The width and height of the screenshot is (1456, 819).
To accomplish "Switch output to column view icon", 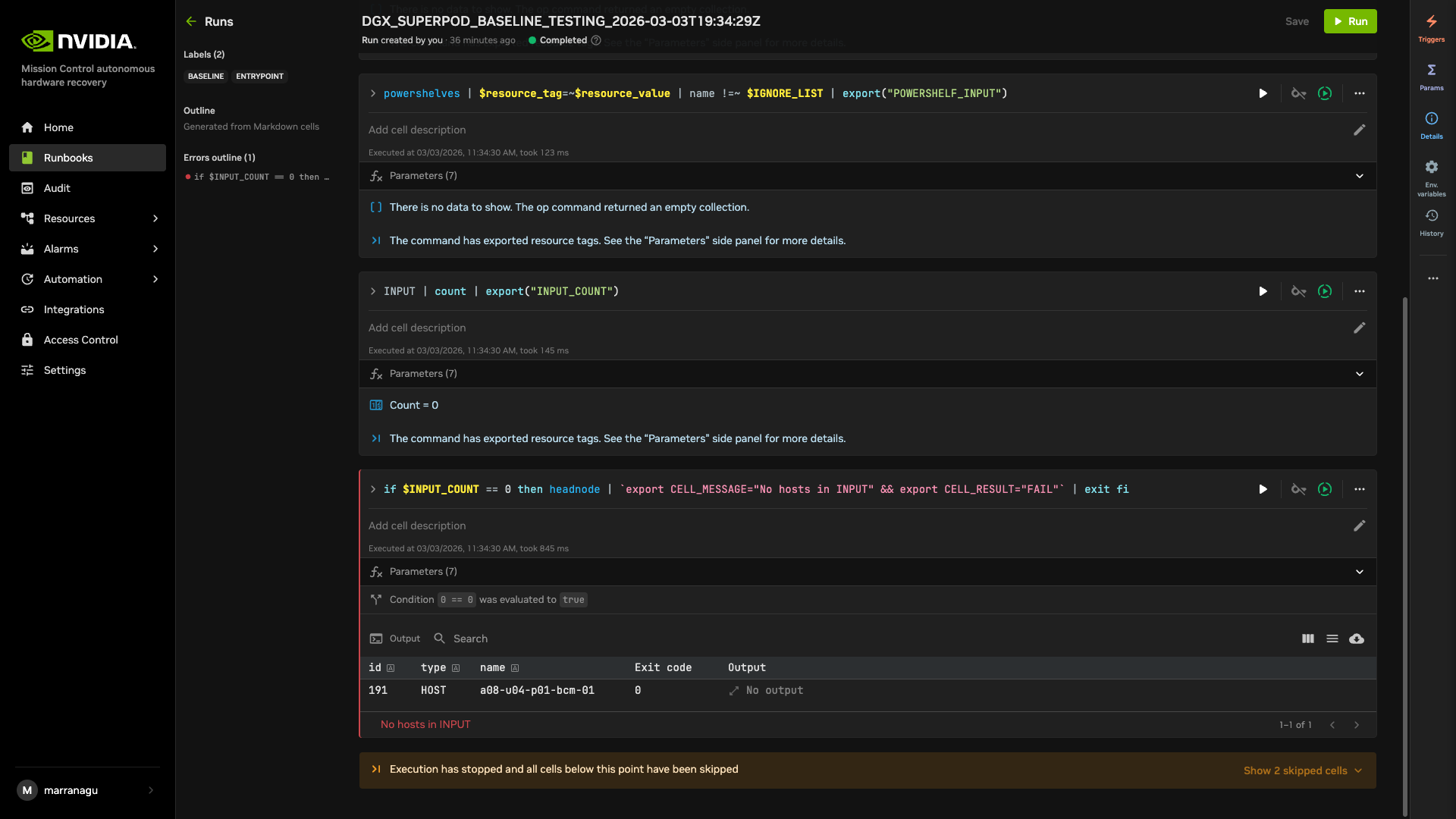I will 1308,639.
